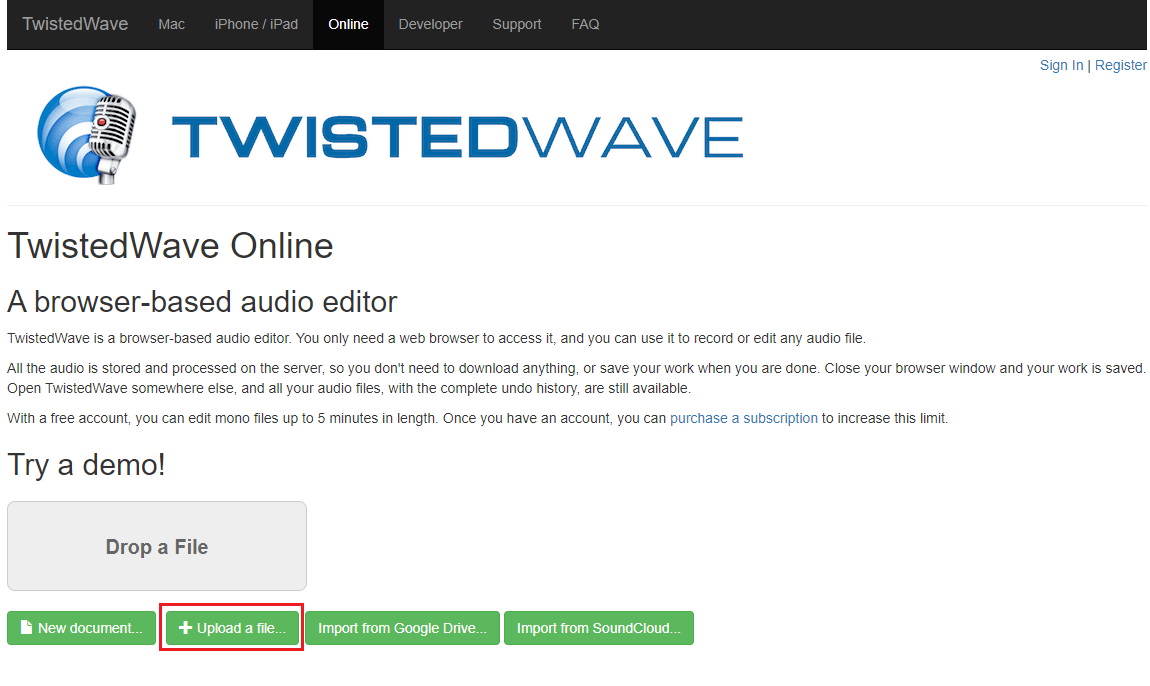Click the TwistedWave brand in navbar
The height and width of the screenshot is (686, 1150).
[75, 24]
